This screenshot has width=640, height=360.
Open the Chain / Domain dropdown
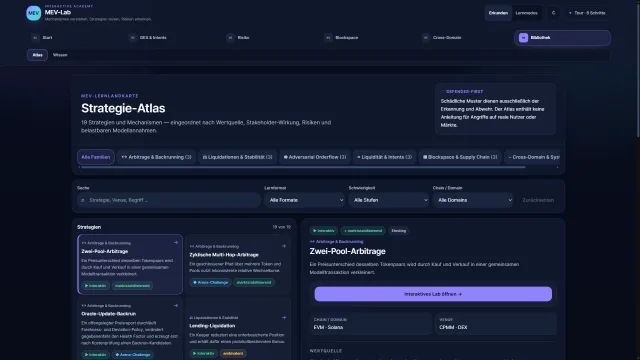[473, 200]
